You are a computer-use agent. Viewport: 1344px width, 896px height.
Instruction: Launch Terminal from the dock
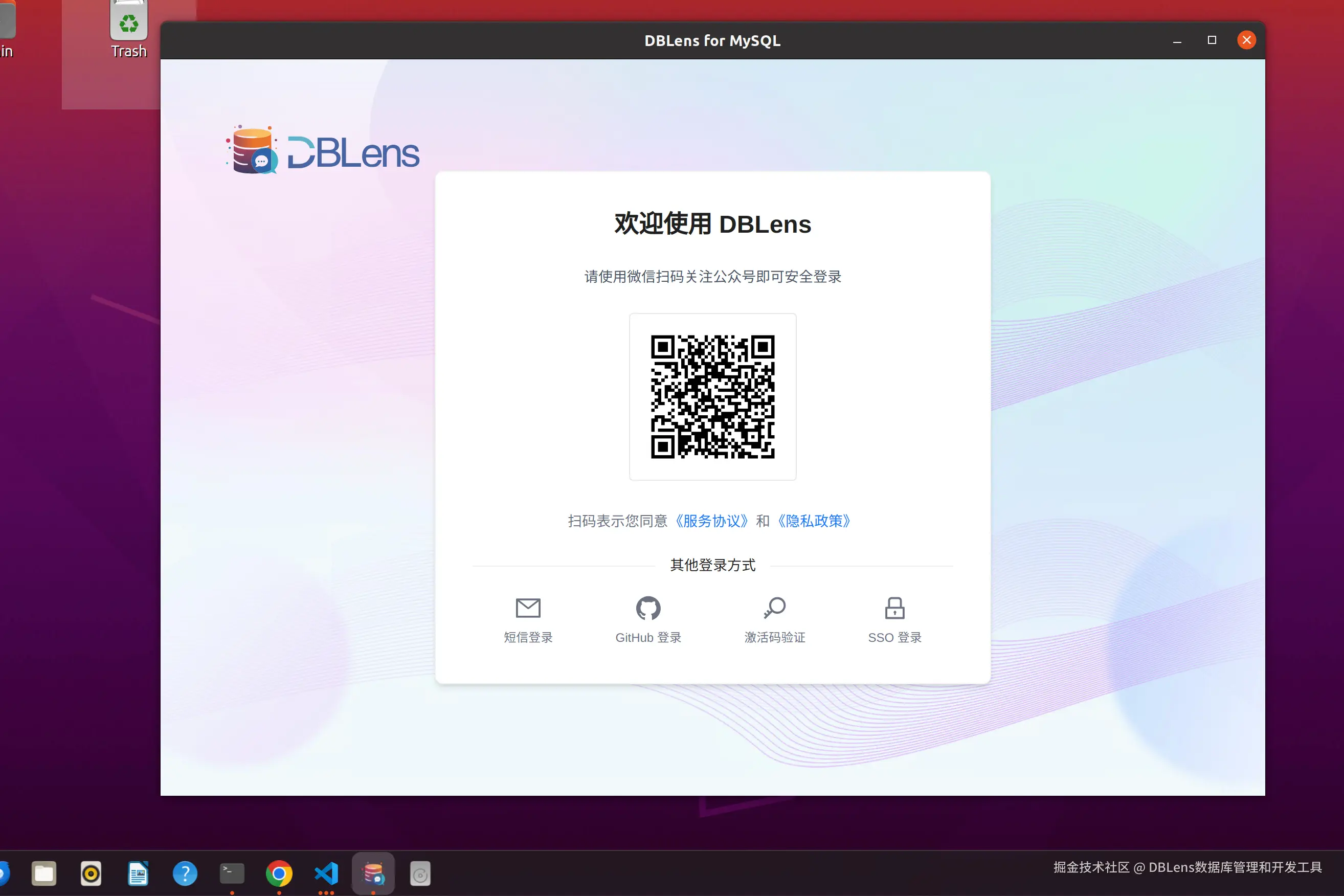232,873
